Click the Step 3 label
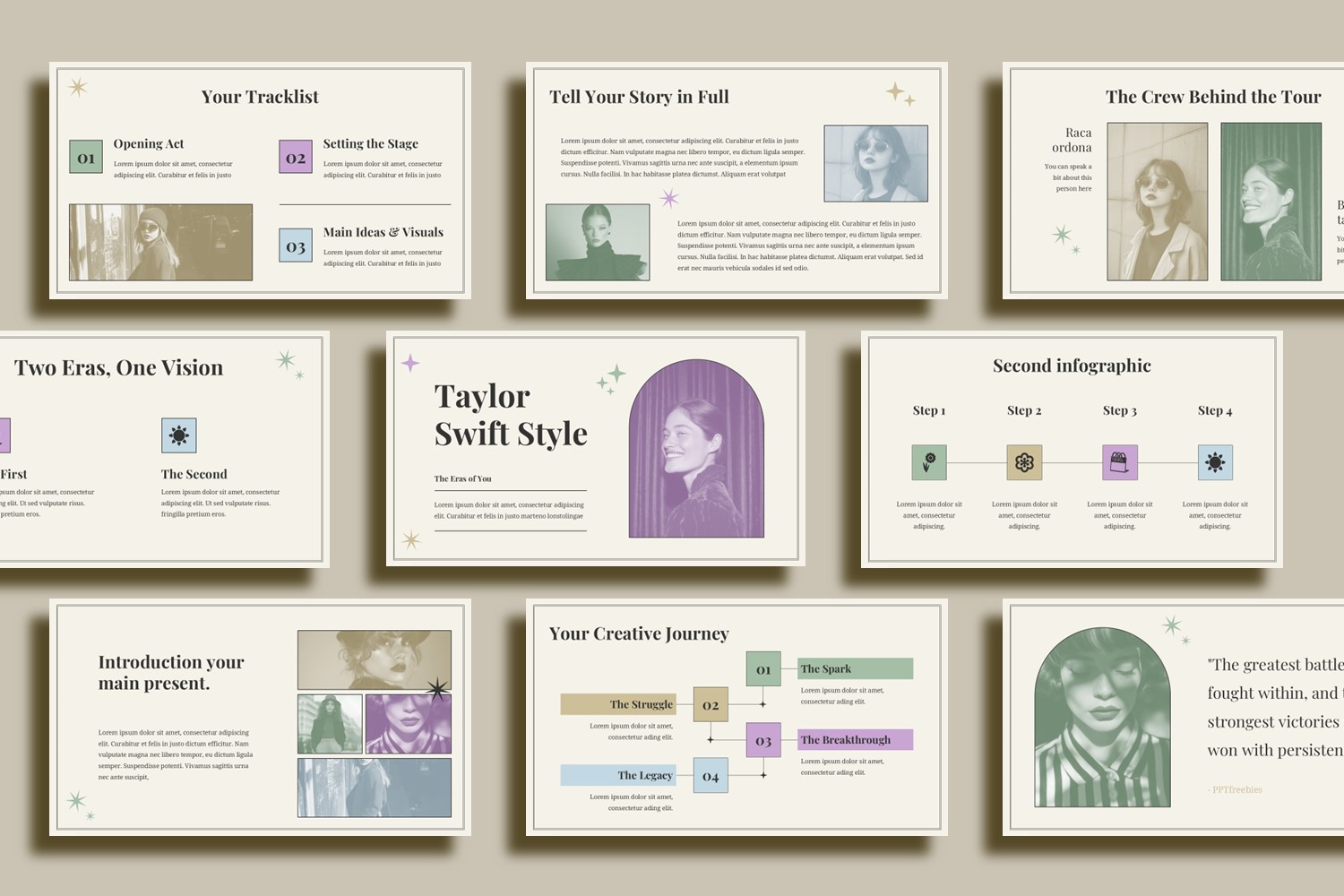Screen dimensions: 1344x896 (1120, 410)
